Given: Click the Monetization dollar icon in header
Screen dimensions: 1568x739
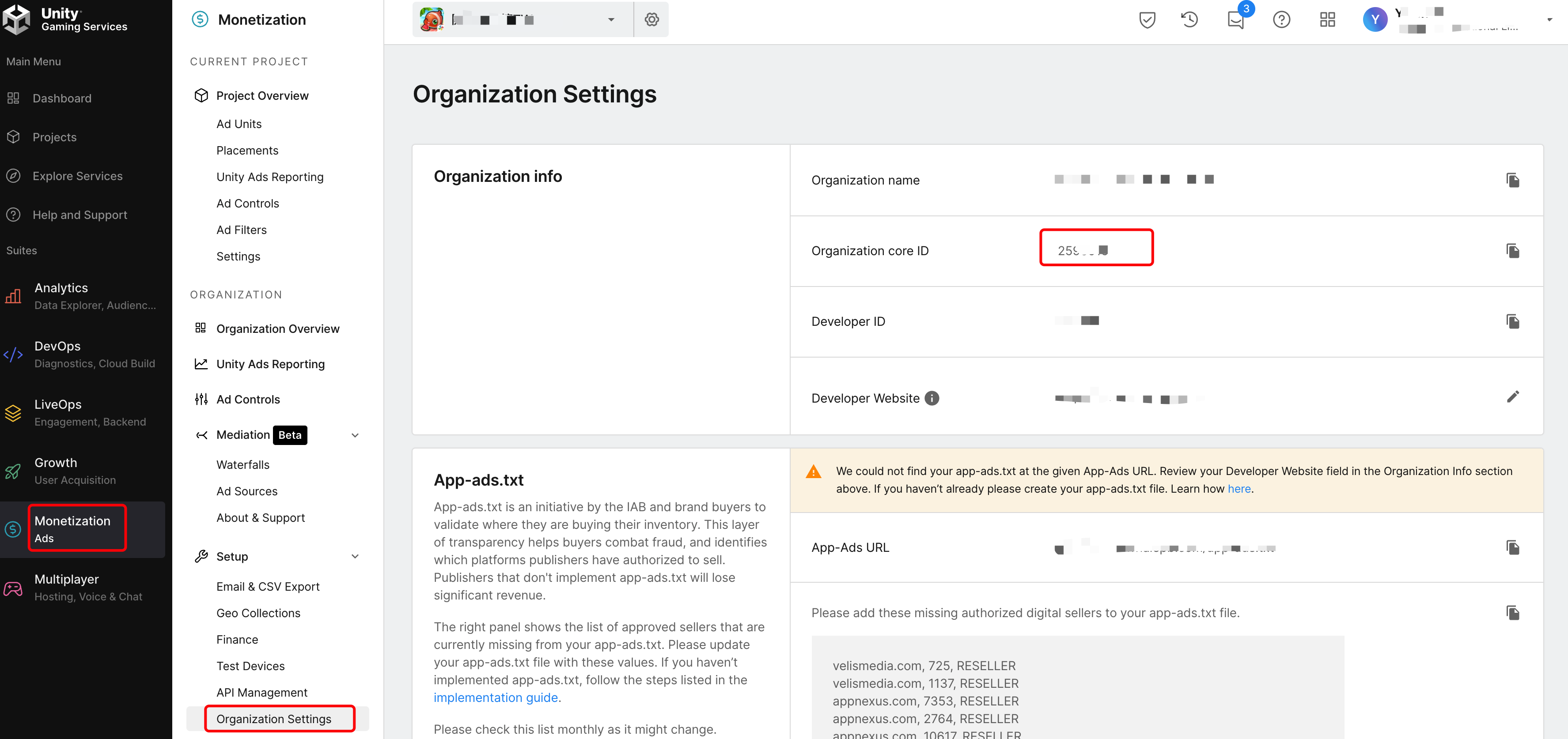Looking at the screenshot, I should [200, 19].
